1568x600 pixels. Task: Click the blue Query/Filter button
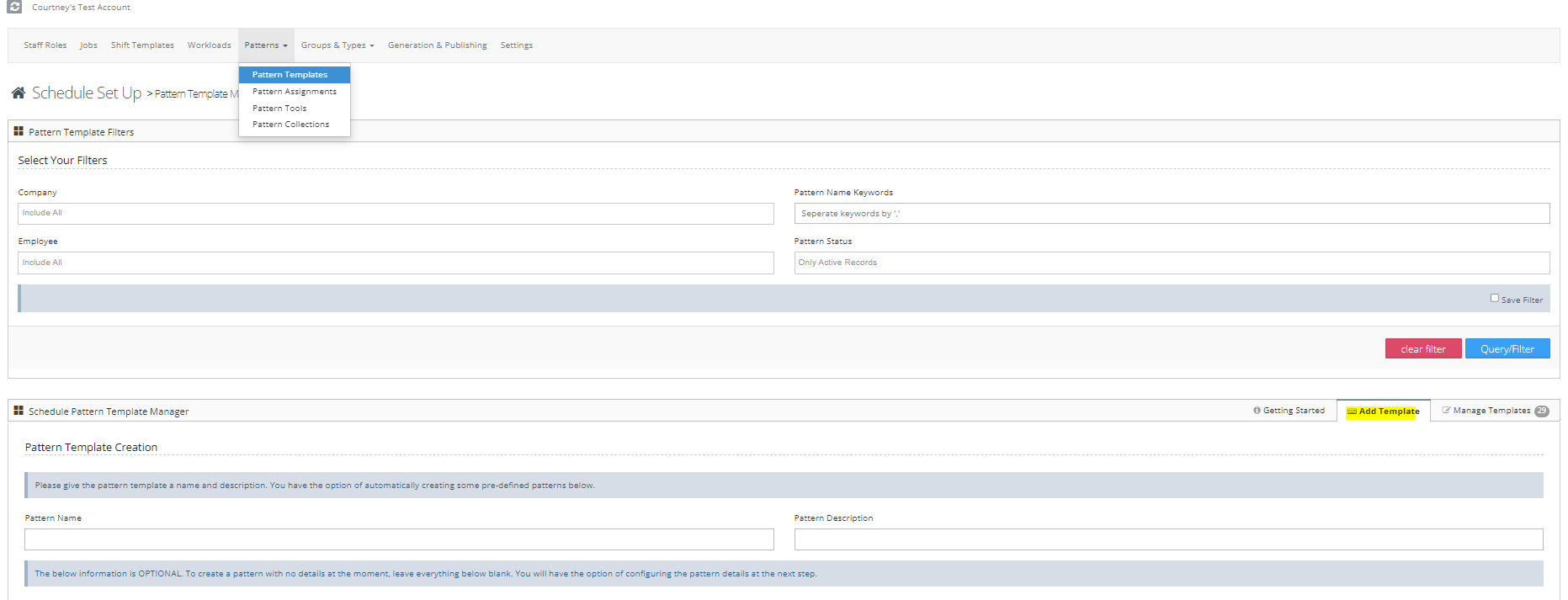pos(1507,349)
